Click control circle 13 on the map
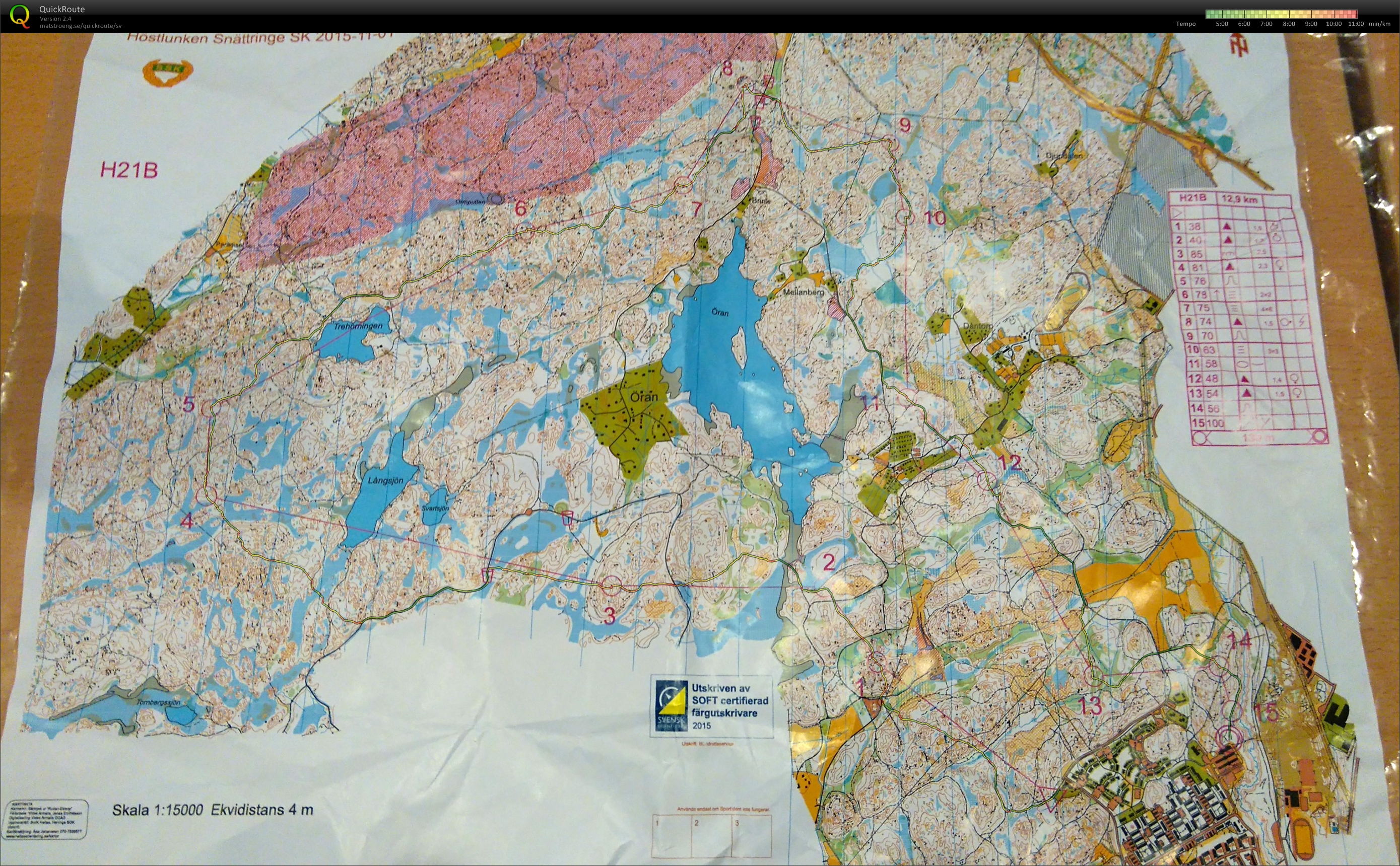 [1095, 676]
